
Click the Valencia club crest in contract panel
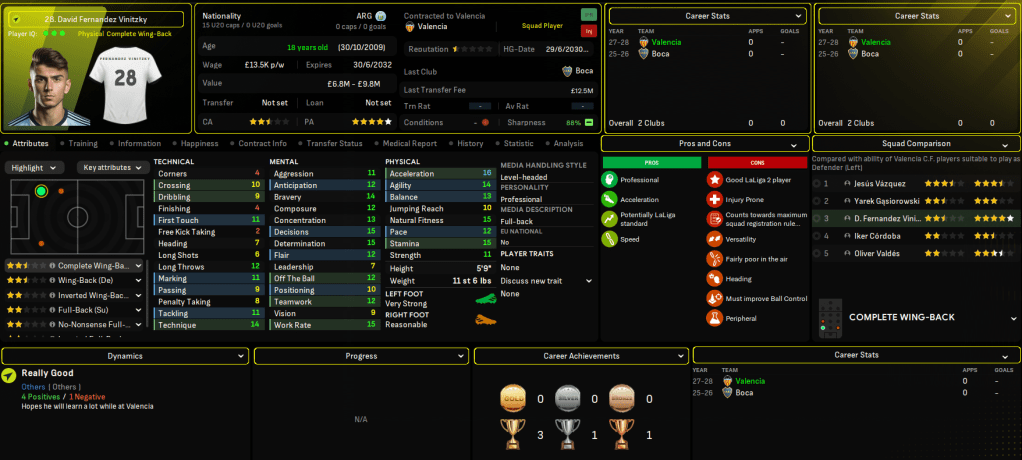(410, 27)
